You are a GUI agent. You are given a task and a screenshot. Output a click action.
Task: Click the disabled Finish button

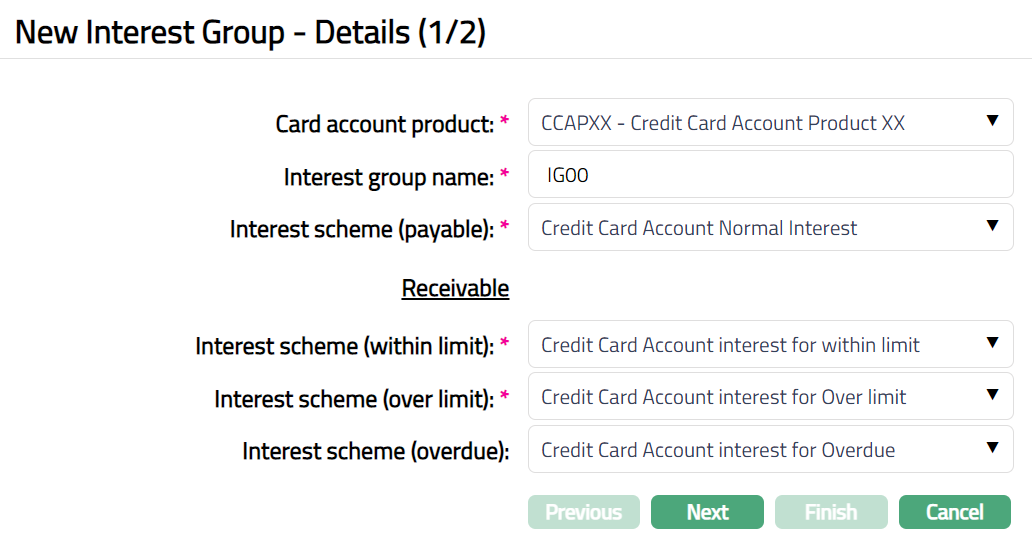point(830,512)
